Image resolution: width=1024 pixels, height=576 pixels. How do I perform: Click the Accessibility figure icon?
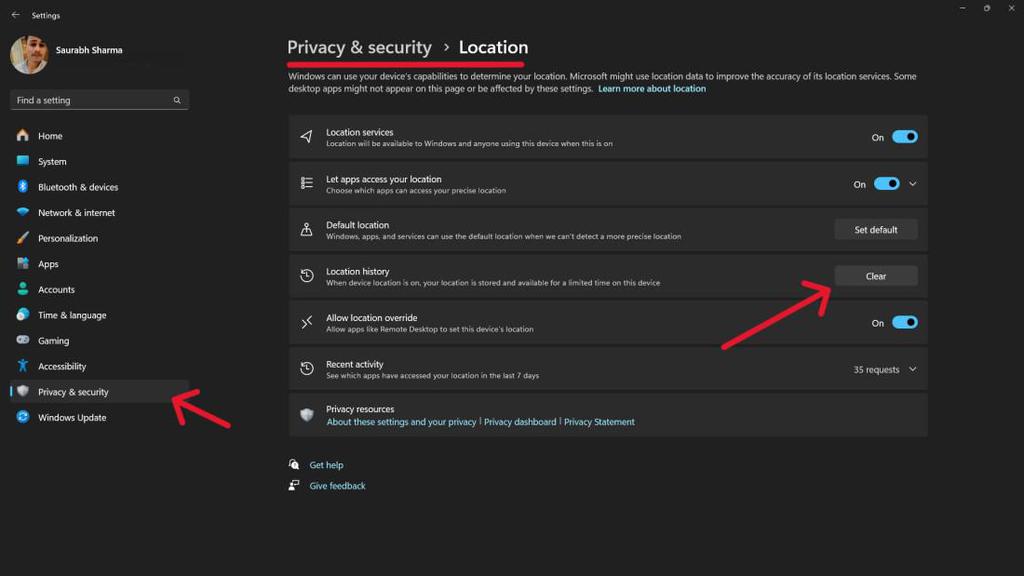click(x=22, y=366)
